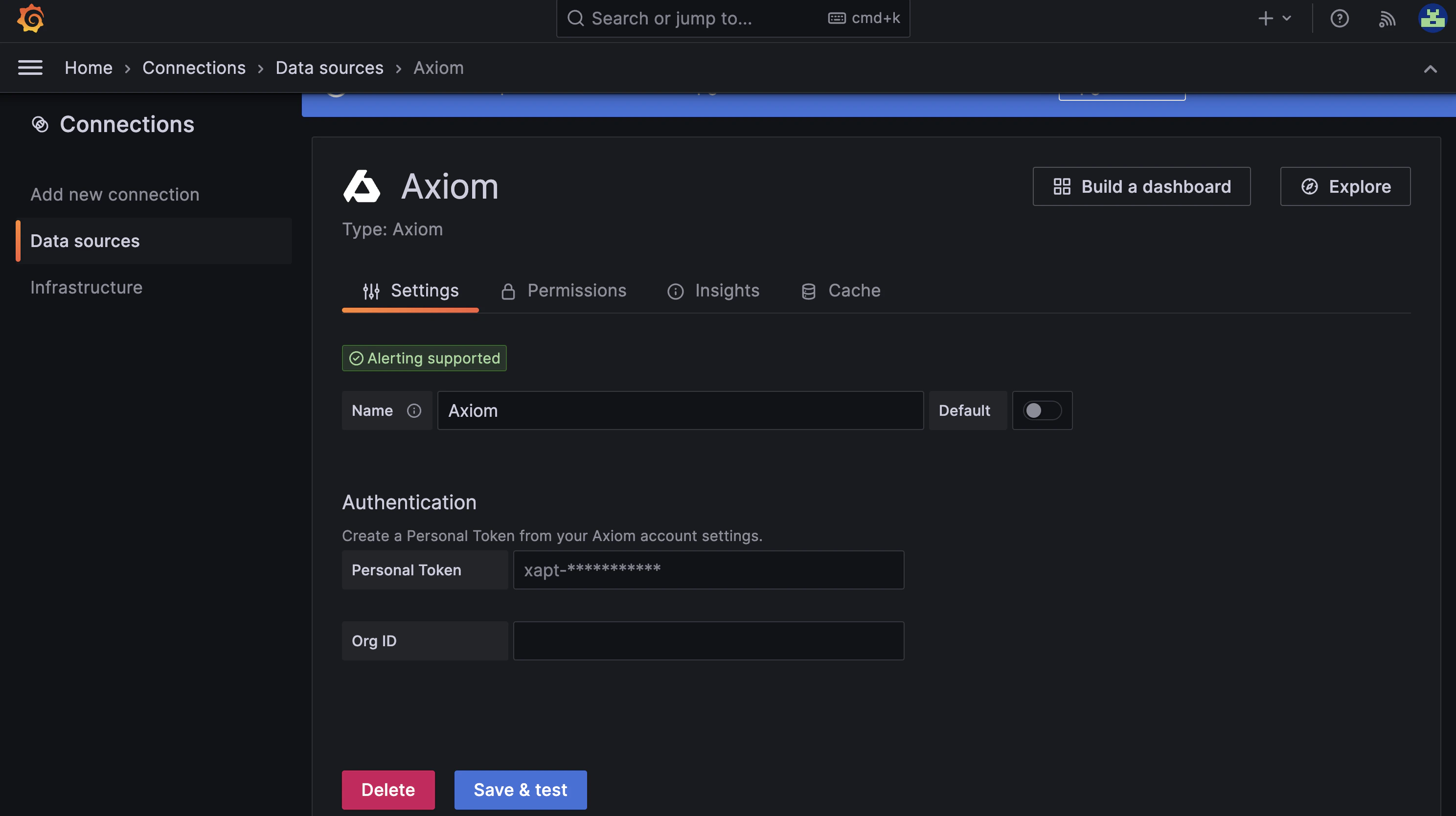
Task: Collapse the top bar with chevron
Action: coord(1430,69)
